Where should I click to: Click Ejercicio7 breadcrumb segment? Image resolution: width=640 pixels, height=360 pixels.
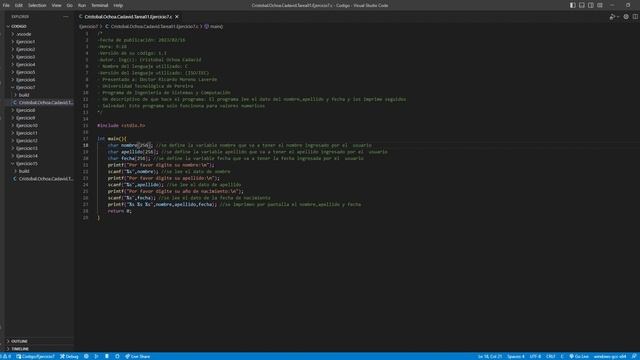pyautogui.click(x=89, y=27)
